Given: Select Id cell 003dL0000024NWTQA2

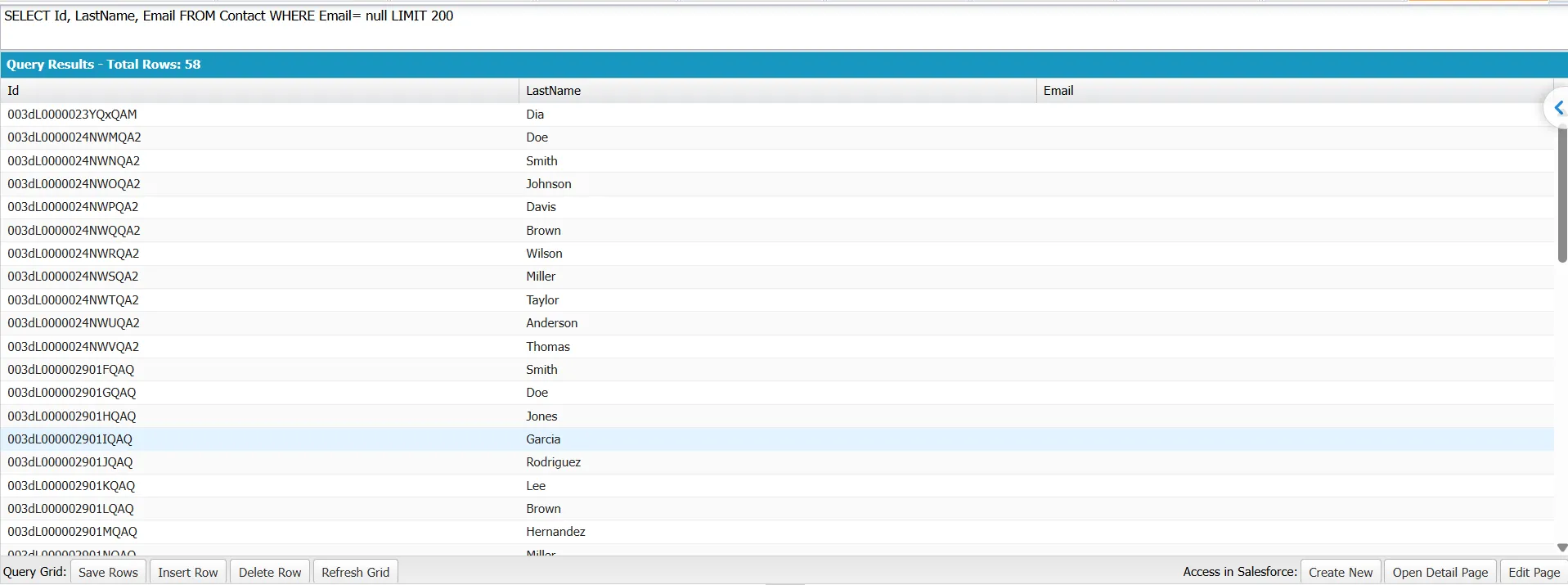Looking at the screenshot, I should [259, 300].
